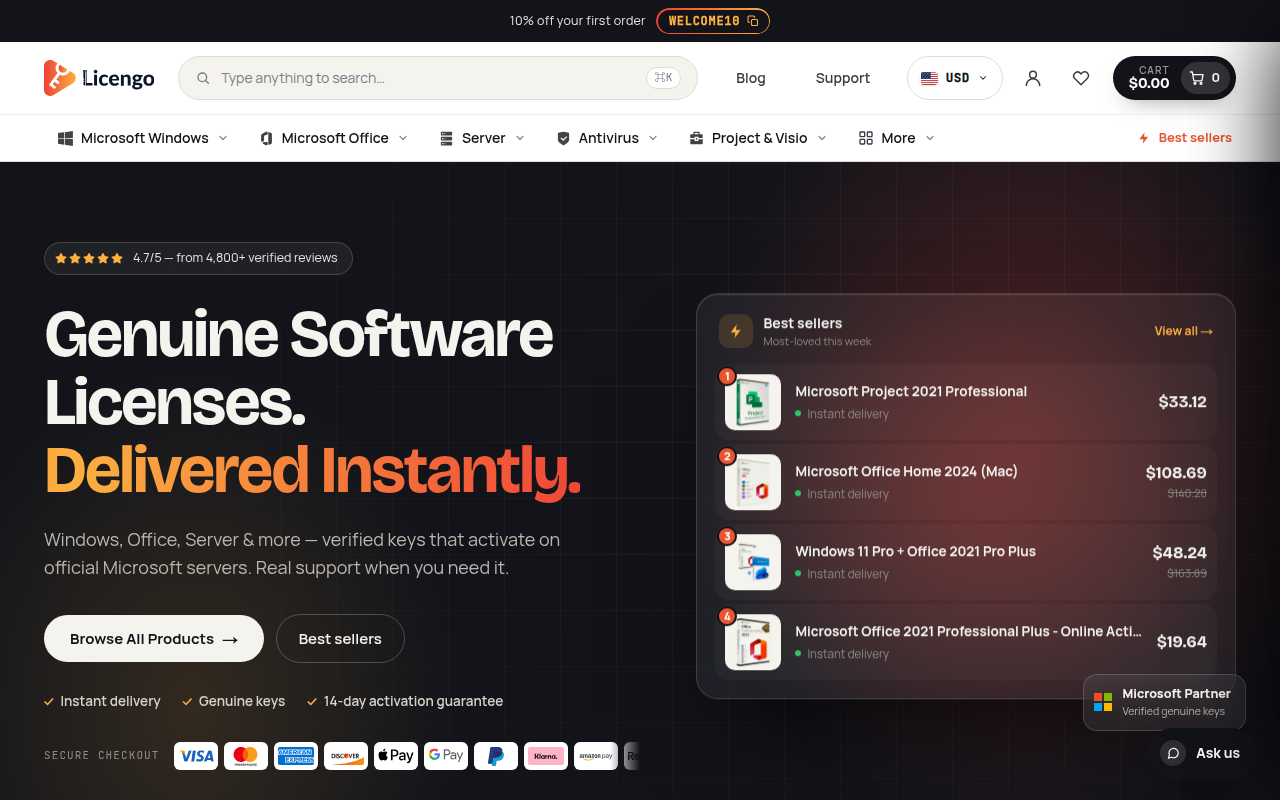Click the $108.69 price

click(x=1176, y=472)
